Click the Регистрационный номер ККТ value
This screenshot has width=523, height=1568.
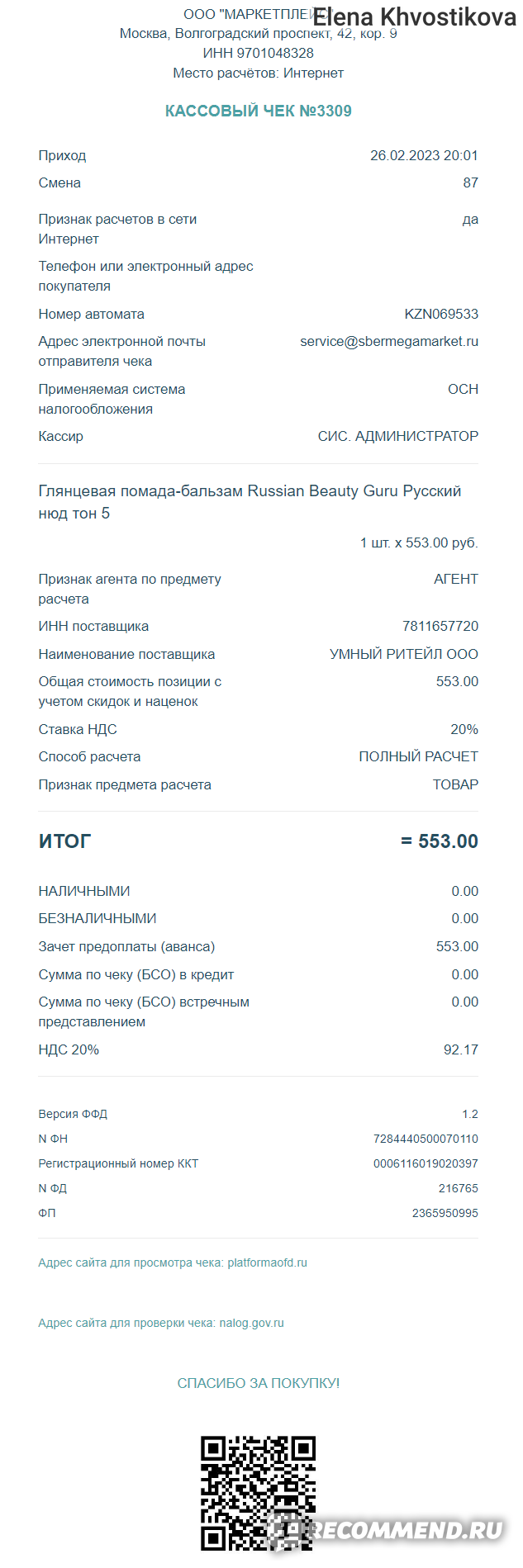(426, 1163)
